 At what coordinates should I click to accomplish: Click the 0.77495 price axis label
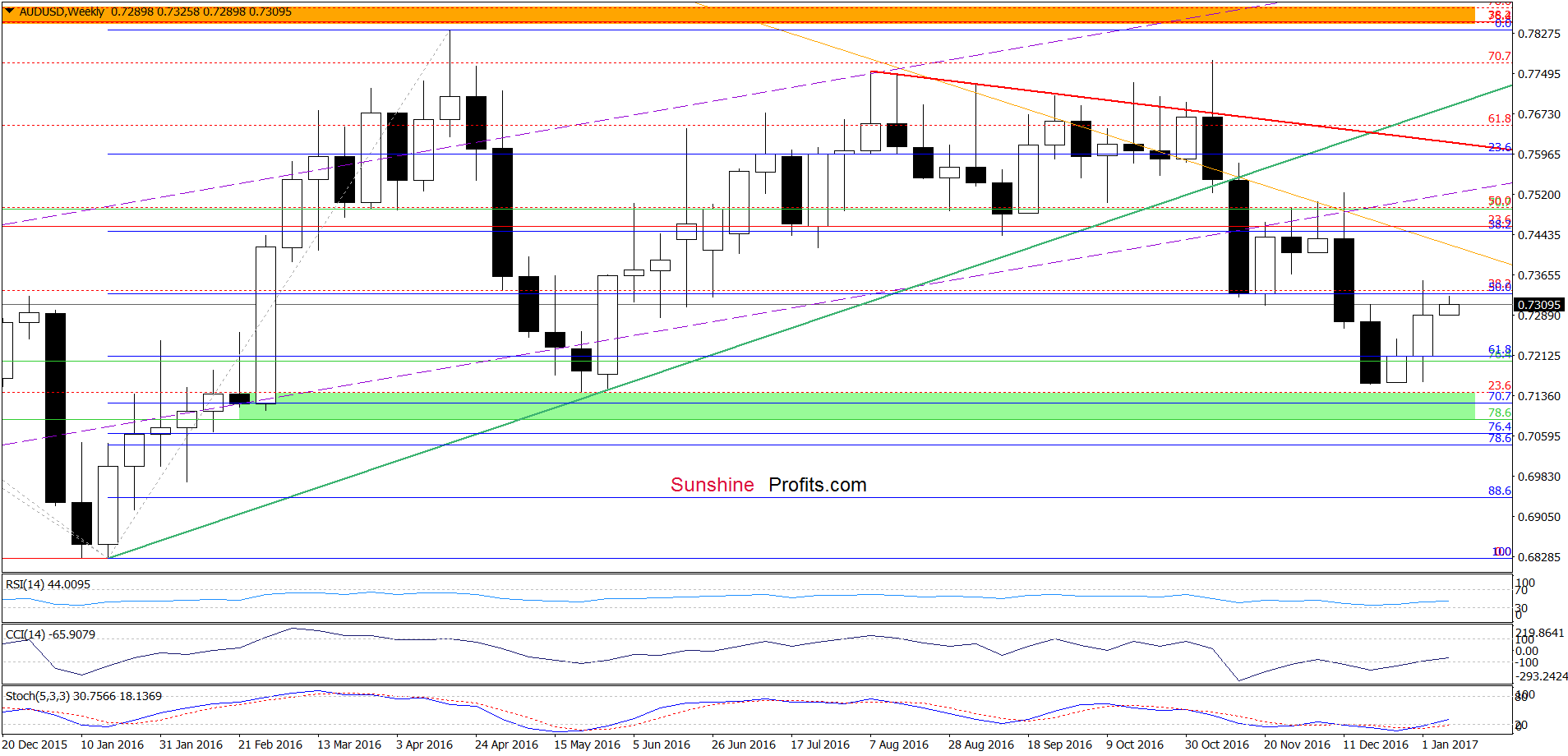1538,74
